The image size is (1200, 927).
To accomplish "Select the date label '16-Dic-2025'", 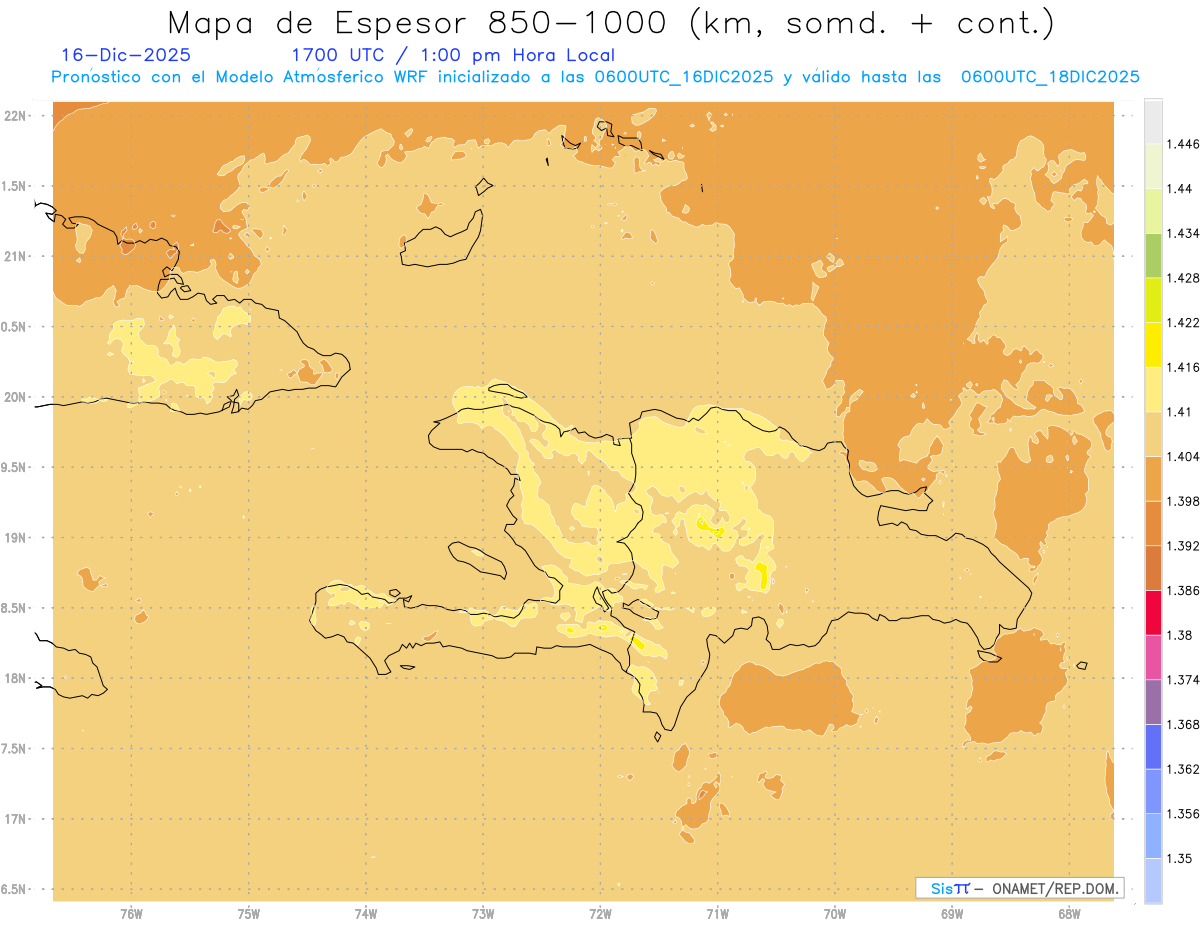I will [126, 55].
